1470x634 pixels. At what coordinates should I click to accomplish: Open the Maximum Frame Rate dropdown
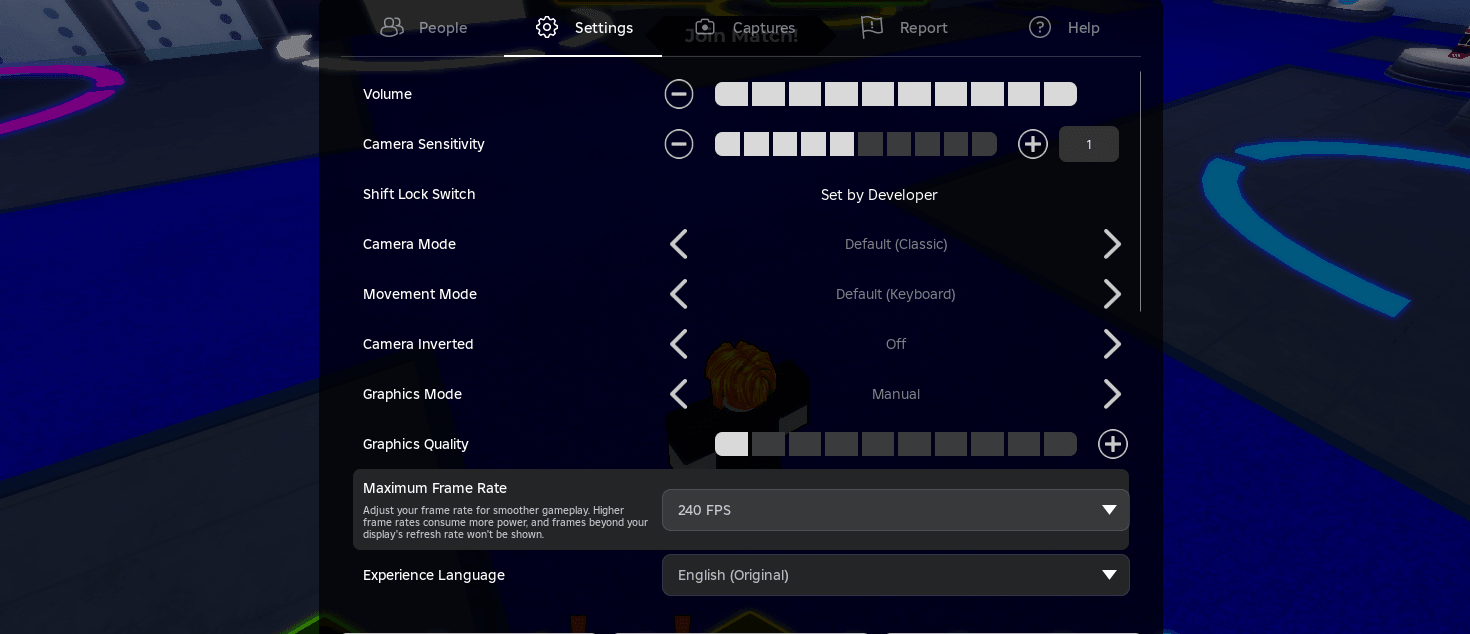point(896,510)
